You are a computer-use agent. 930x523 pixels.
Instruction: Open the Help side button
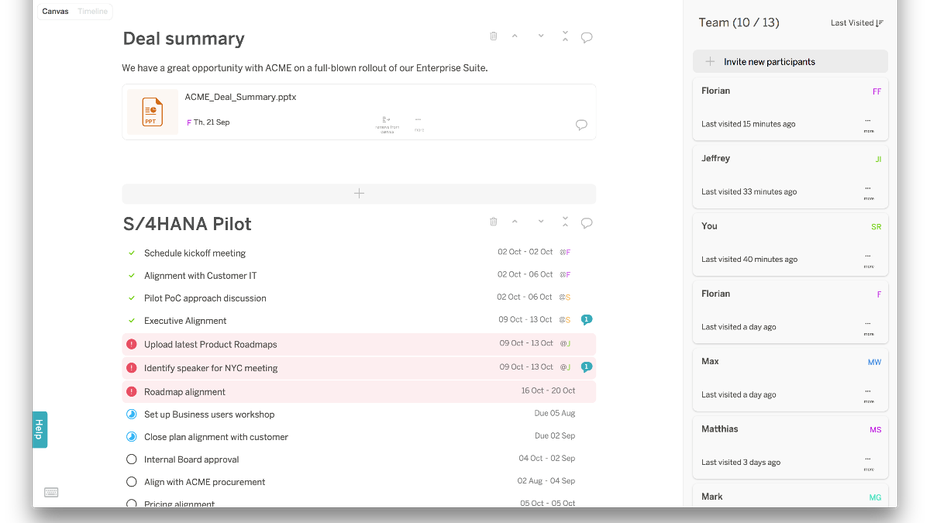coord(39,429)
